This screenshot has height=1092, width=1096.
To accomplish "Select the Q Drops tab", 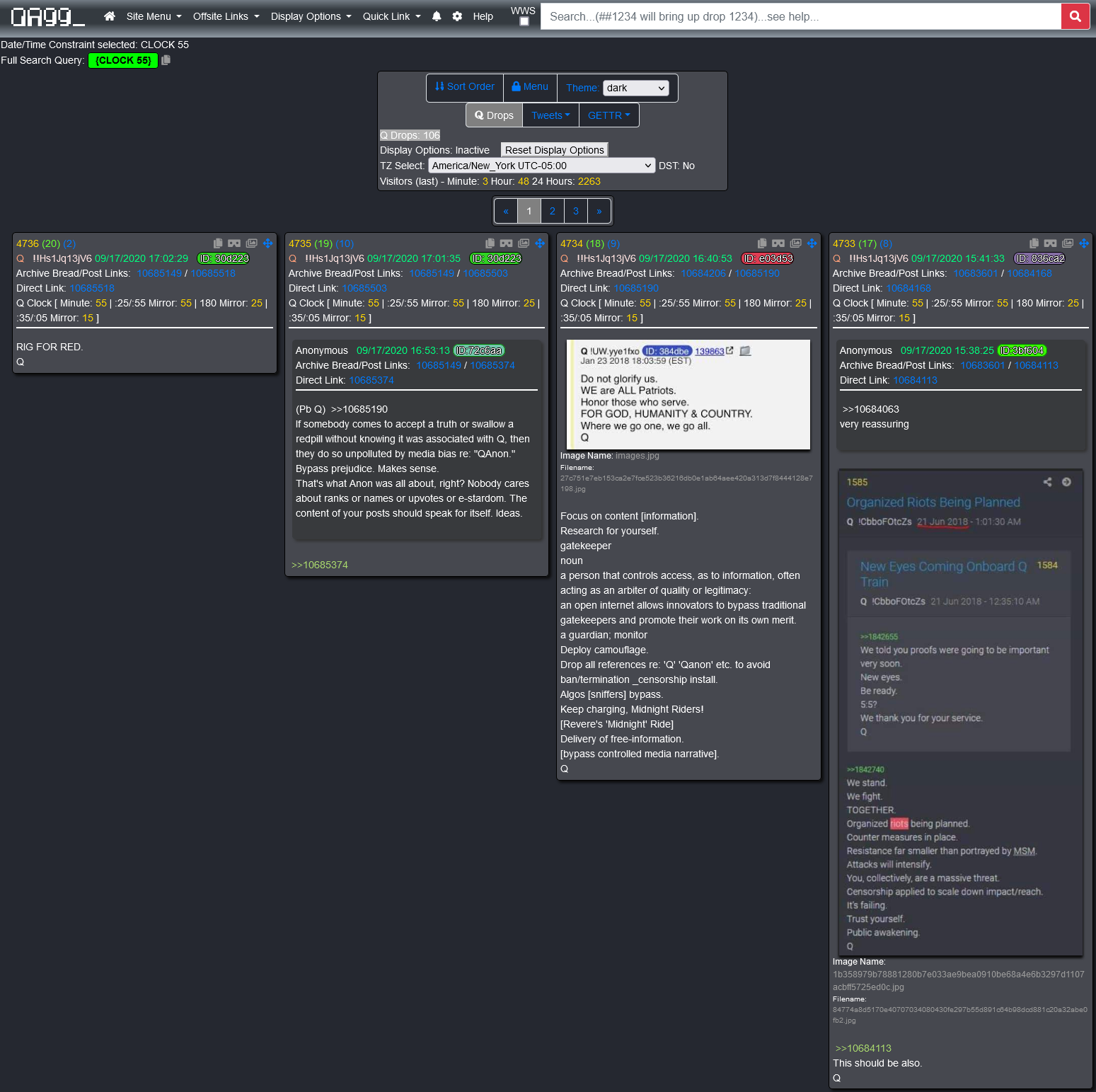I will click(x=494, y=115).
